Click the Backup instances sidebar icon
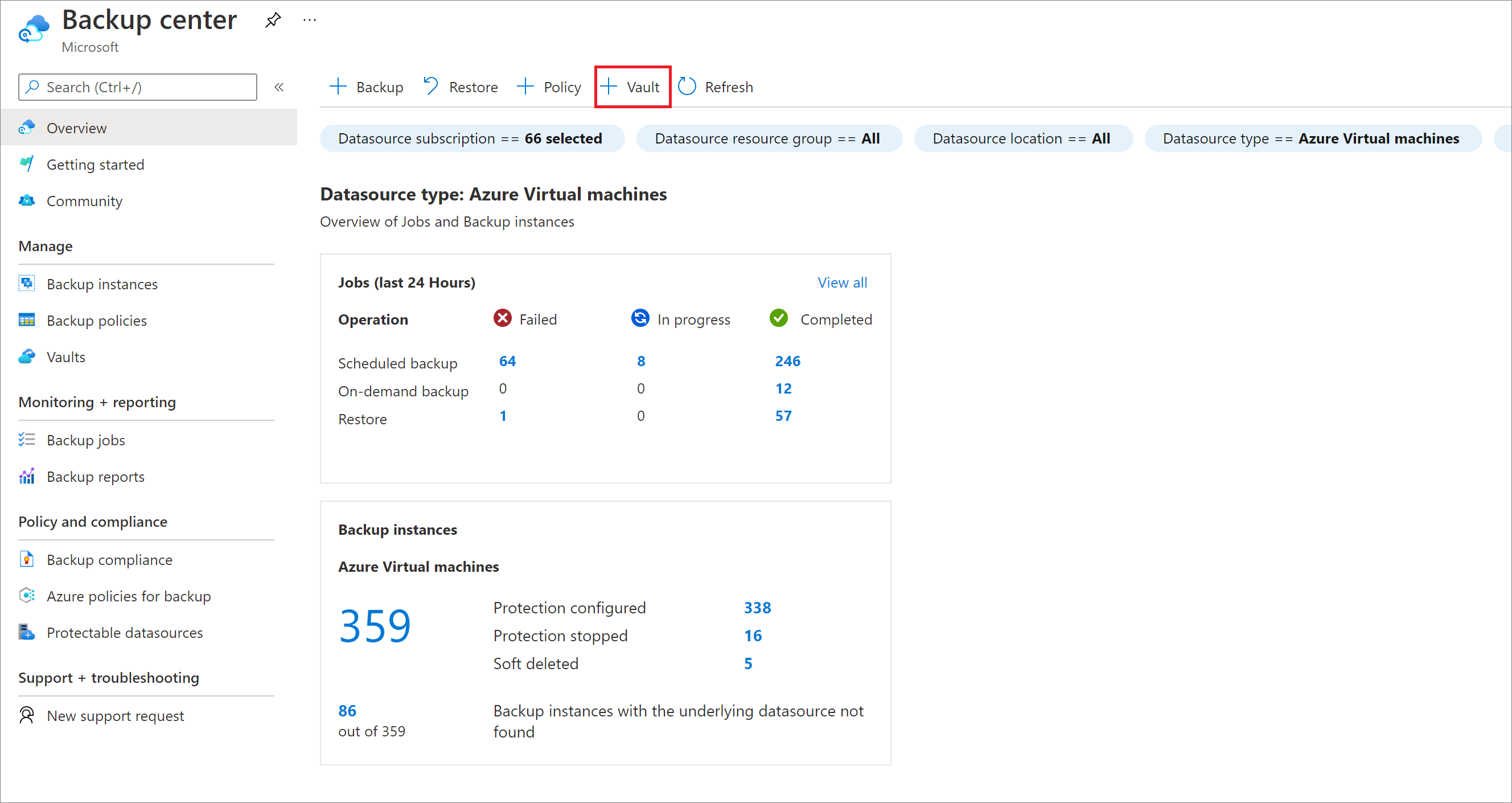Image resolution: width=1512 pixels, height=803 pixels. point(27,283)
